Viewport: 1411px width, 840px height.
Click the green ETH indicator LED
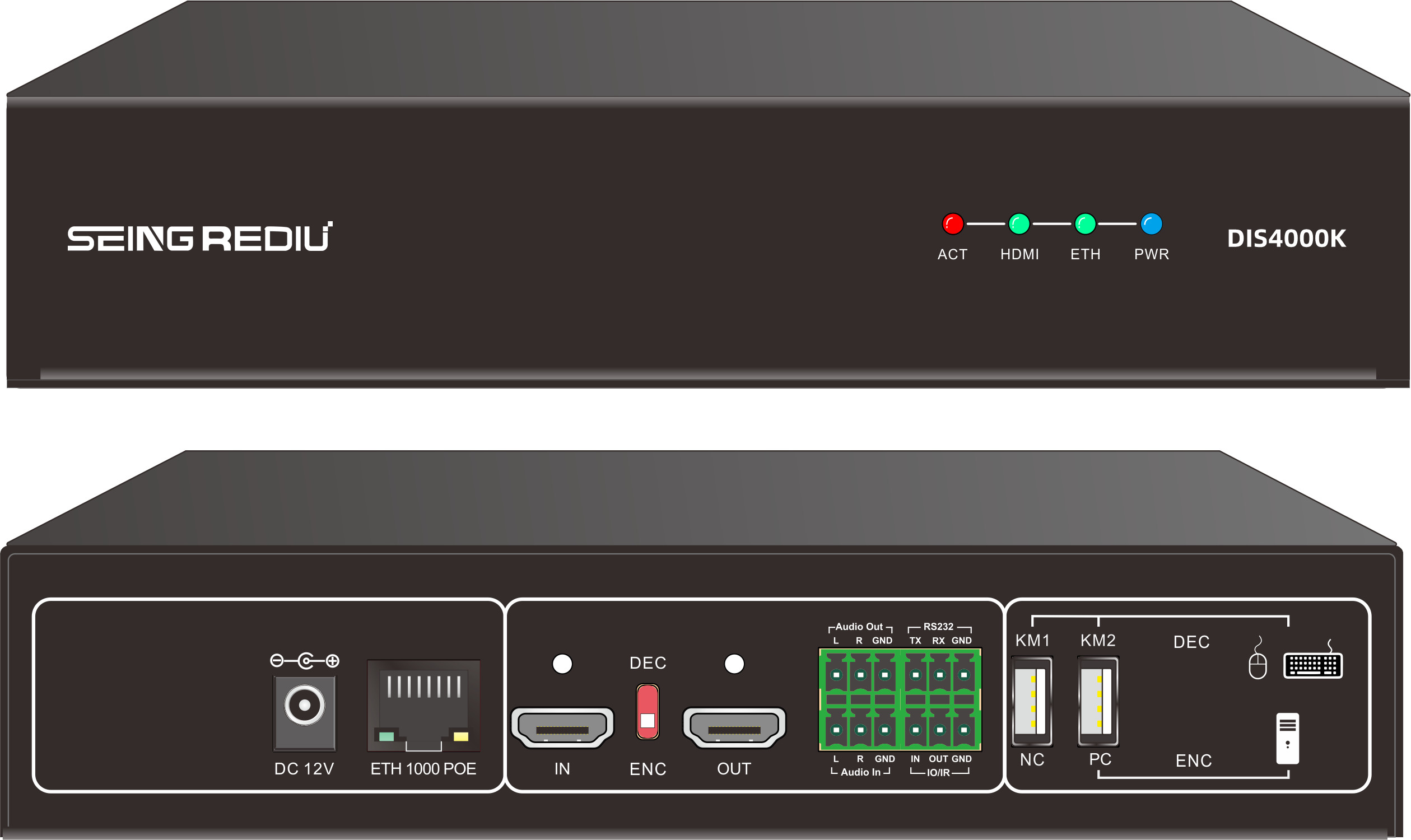[x=1085, y=223]
